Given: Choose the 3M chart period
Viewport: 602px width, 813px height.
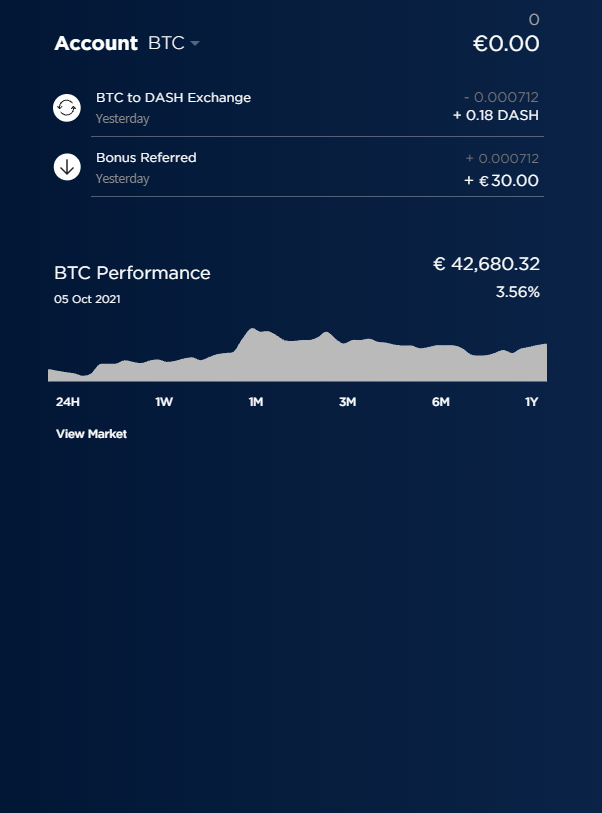Looking at the screenshot, I should coord(347,402).
